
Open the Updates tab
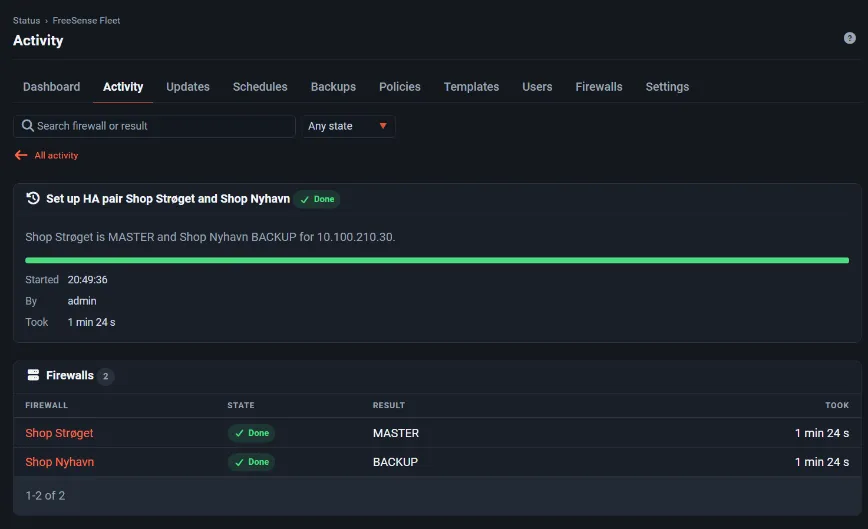tap(188, 87)
